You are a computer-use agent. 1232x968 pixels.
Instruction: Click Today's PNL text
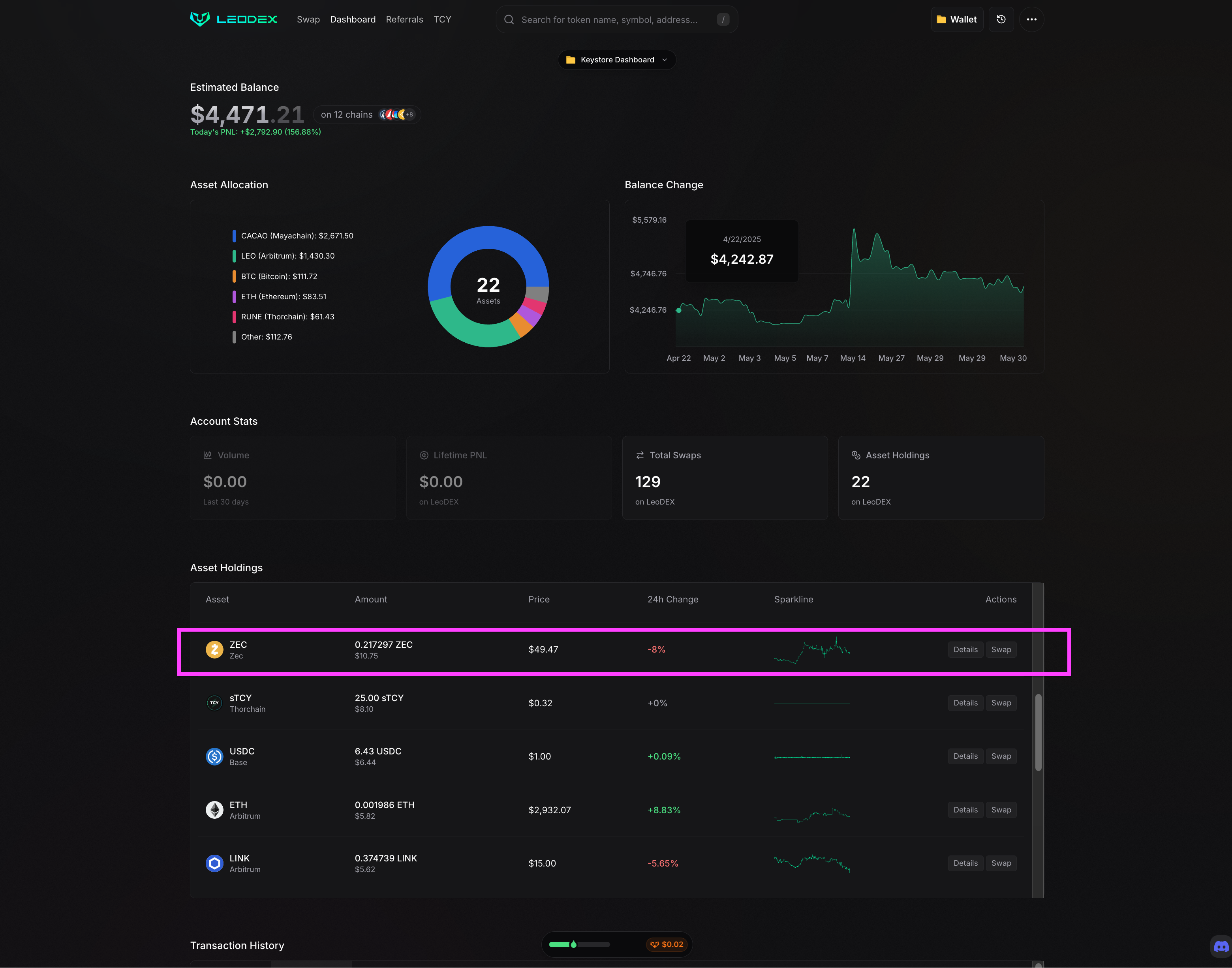click(x=255, y=131)
